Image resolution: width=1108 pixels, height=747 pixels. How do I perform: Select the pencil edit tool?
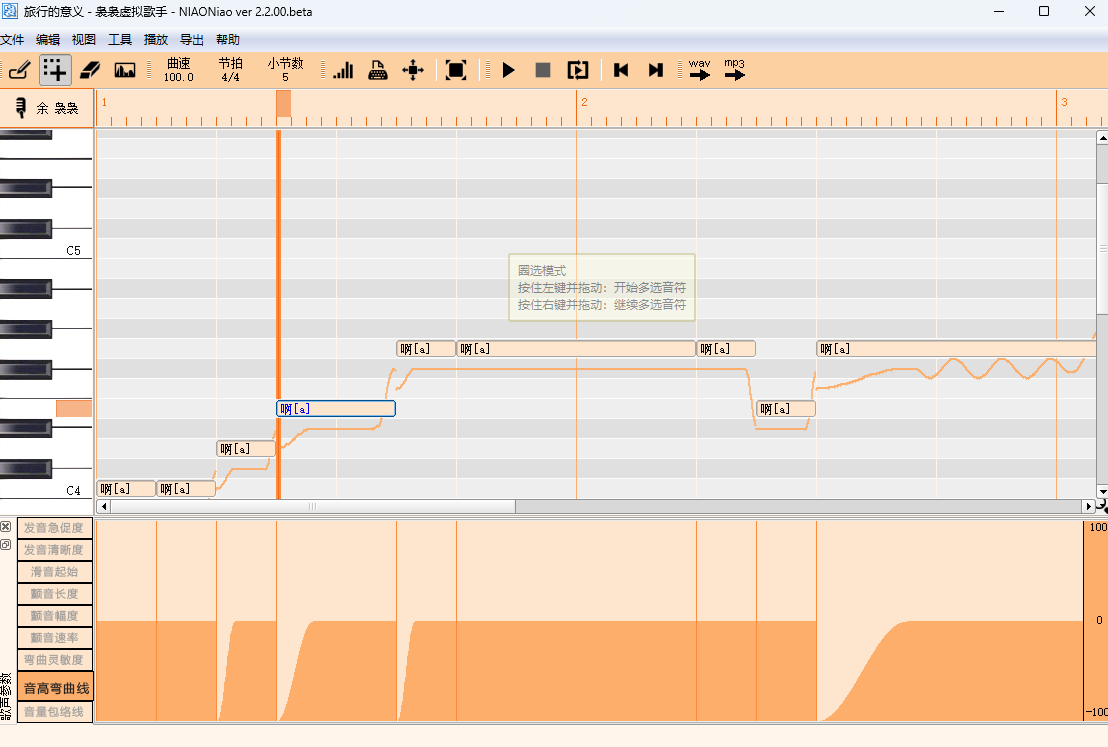(x=19, y=70)
